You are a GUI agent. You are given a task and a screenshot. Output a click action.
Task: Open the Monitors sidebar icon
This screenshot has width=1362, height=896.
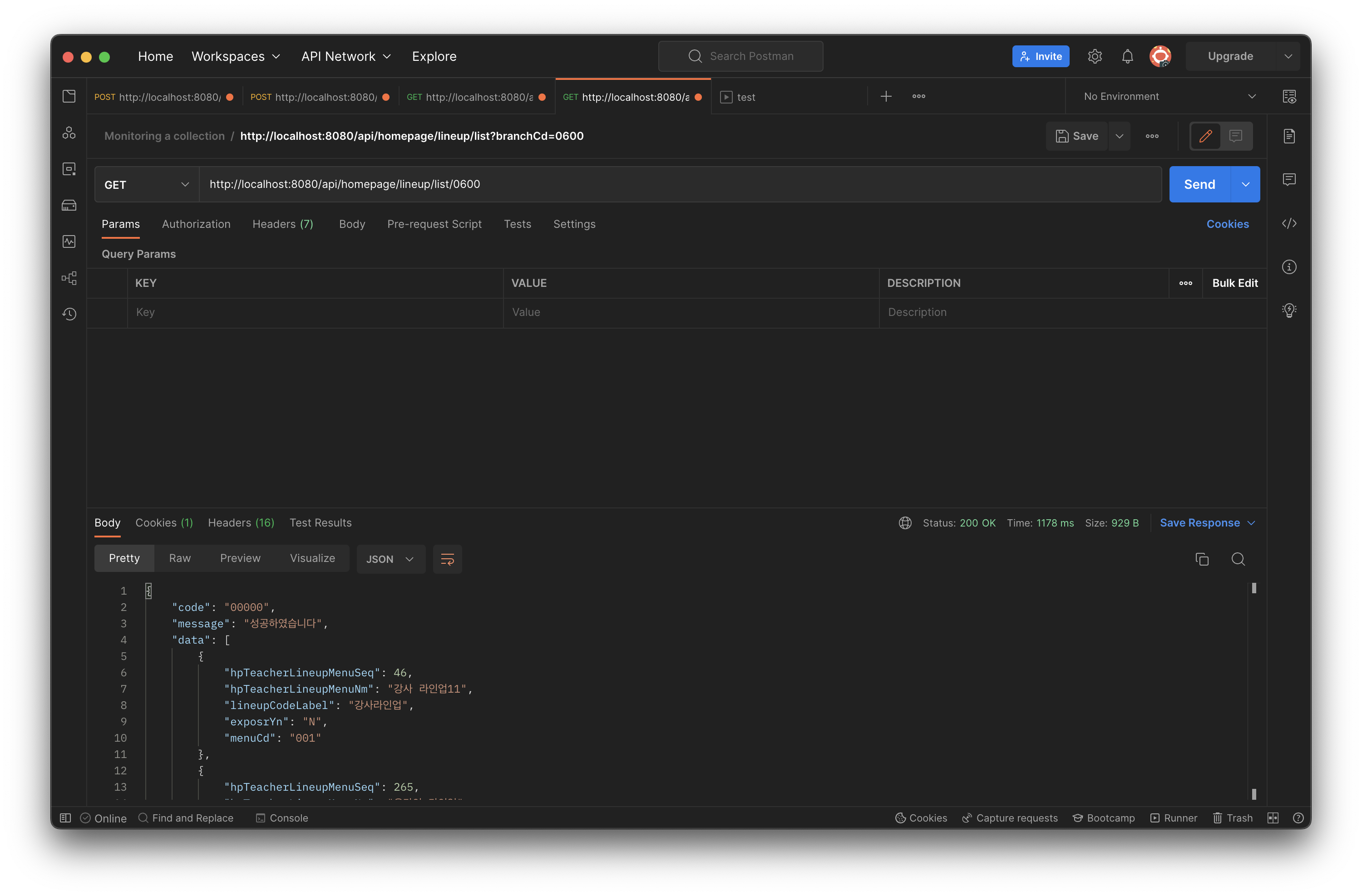pyautogui.click(x=69, y=241)
